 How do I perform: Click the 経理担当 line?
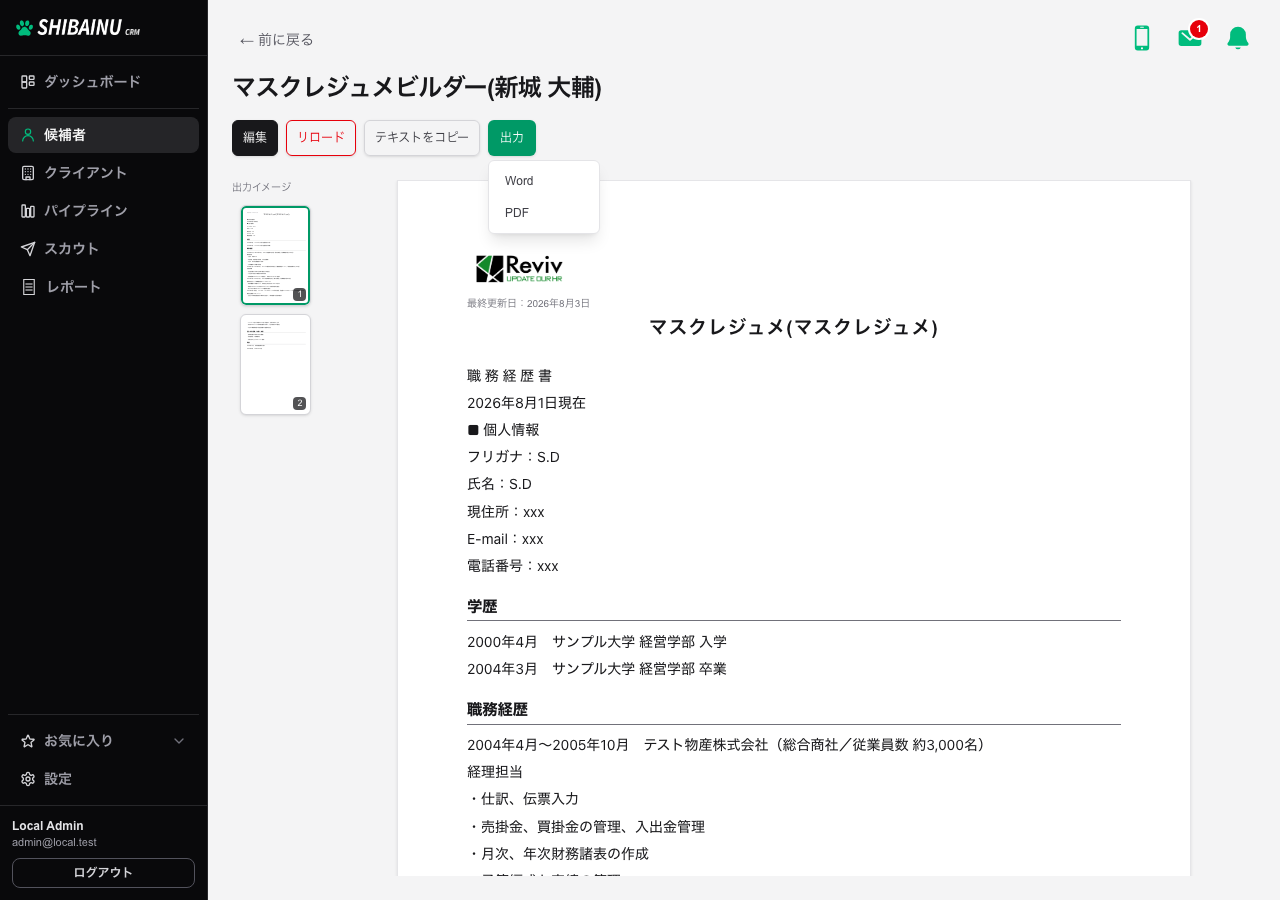(495, 772)
